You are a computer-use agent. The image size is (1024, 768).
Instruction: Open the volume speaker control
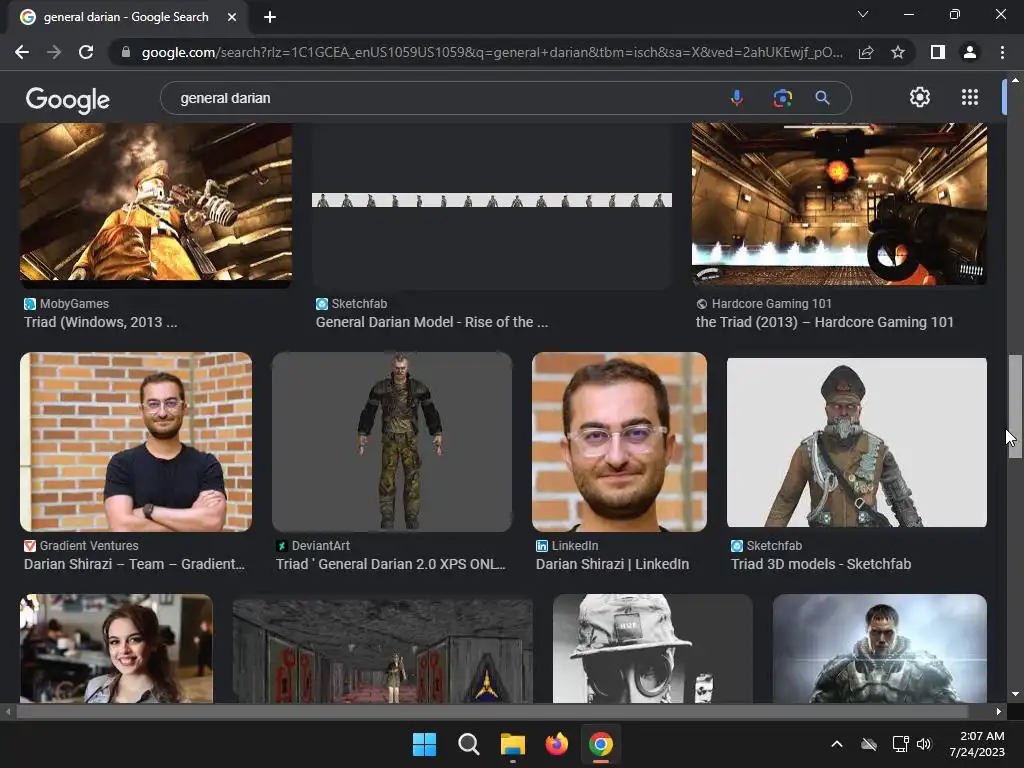point(924,744)
